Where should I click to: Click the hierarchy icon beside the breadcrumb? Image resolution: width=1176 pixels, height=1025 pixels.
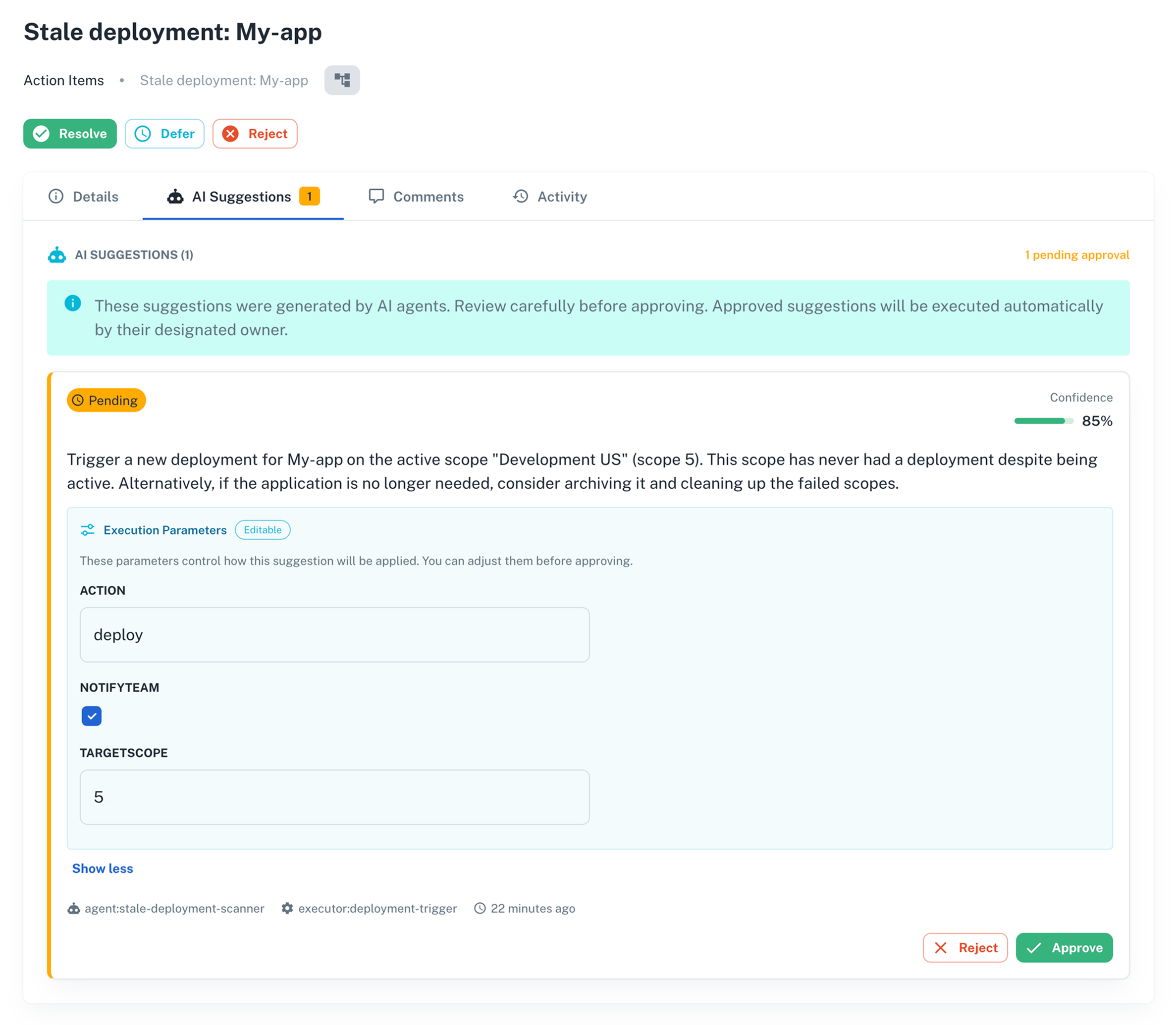342,80
